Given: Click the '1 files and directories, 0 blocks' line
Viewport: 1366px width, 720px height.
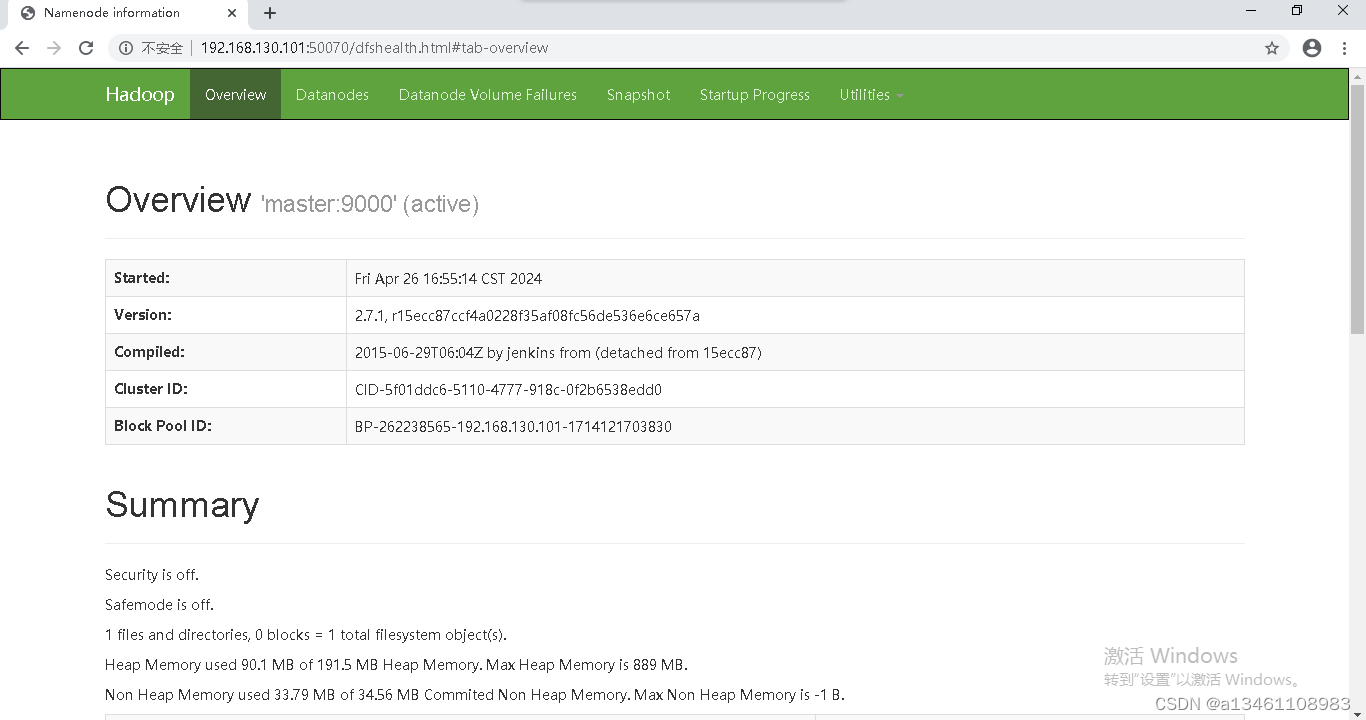Looking at the screenshot, I should [306, 635].
